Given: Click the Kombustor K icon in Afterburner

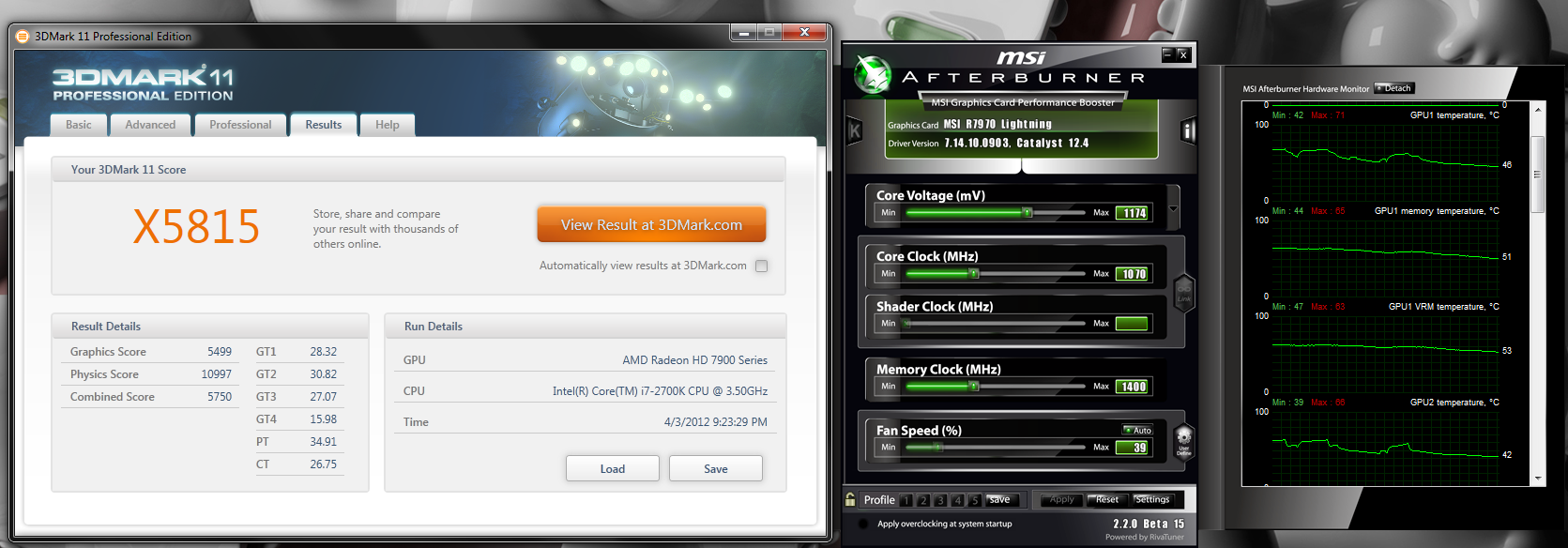Looking at the screenshot, I should [x=855, y=131].
